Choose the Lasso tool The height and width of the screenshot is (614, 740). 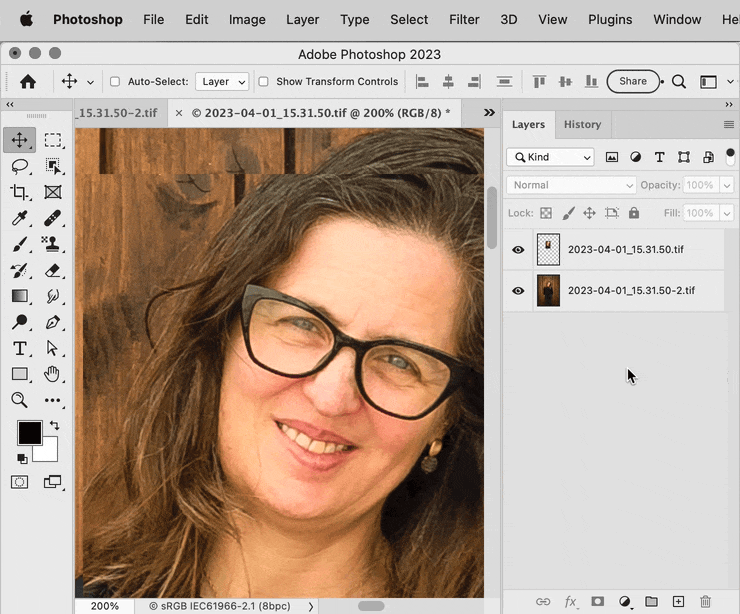tap(19, 166)
